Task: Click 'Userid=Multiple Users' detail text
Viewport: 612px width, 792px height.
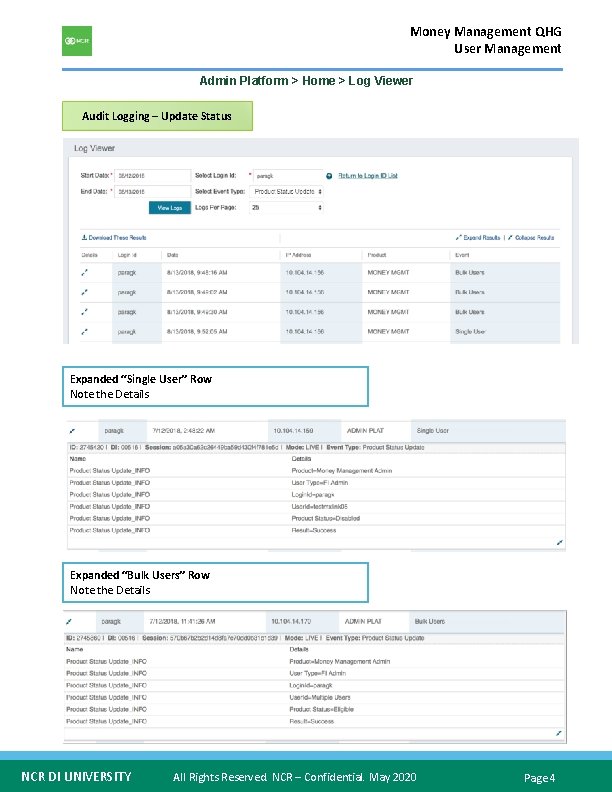Action: [320, 698]
